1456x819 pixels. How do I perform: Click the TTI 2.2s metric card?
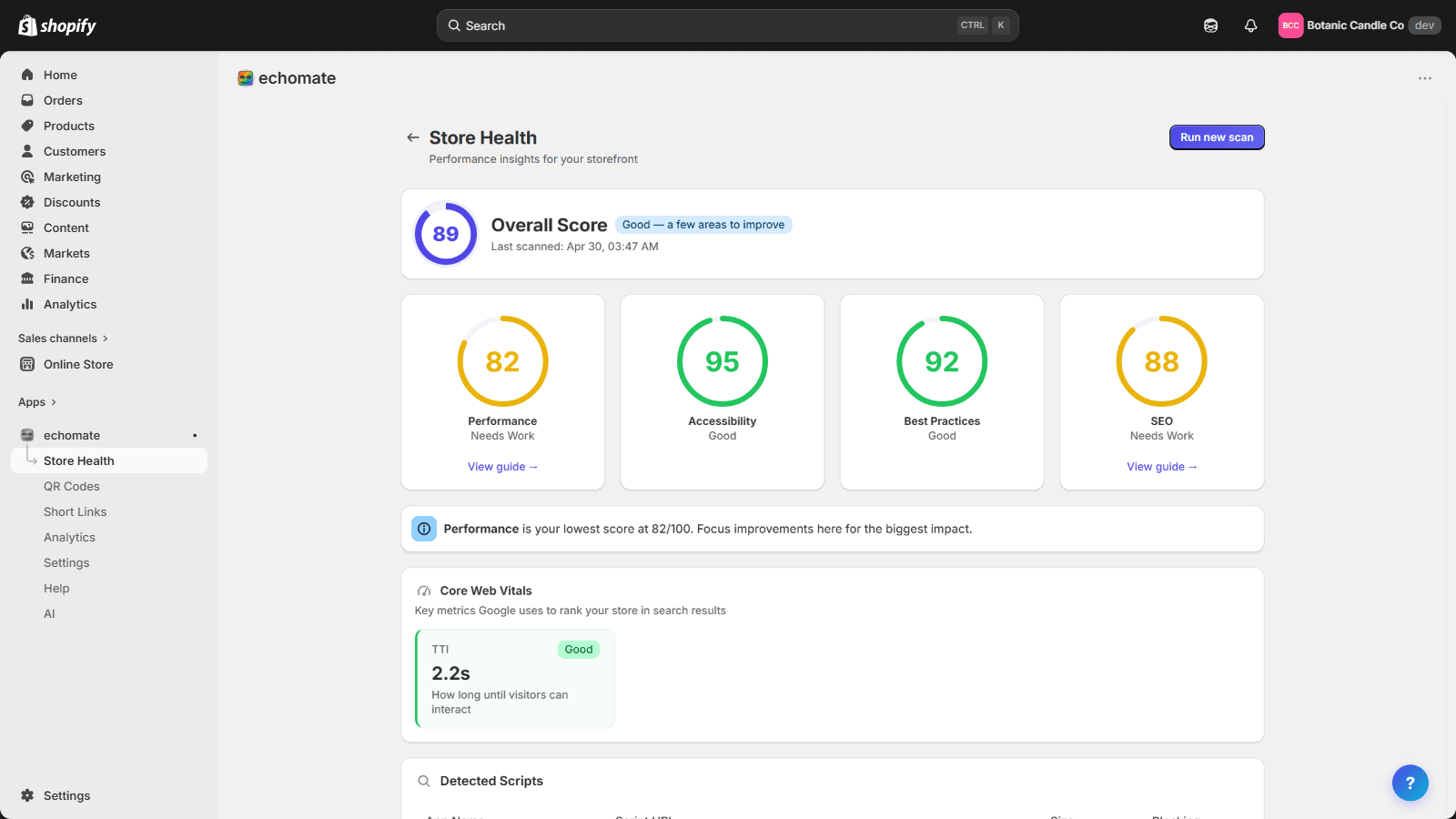click(515, 679)
